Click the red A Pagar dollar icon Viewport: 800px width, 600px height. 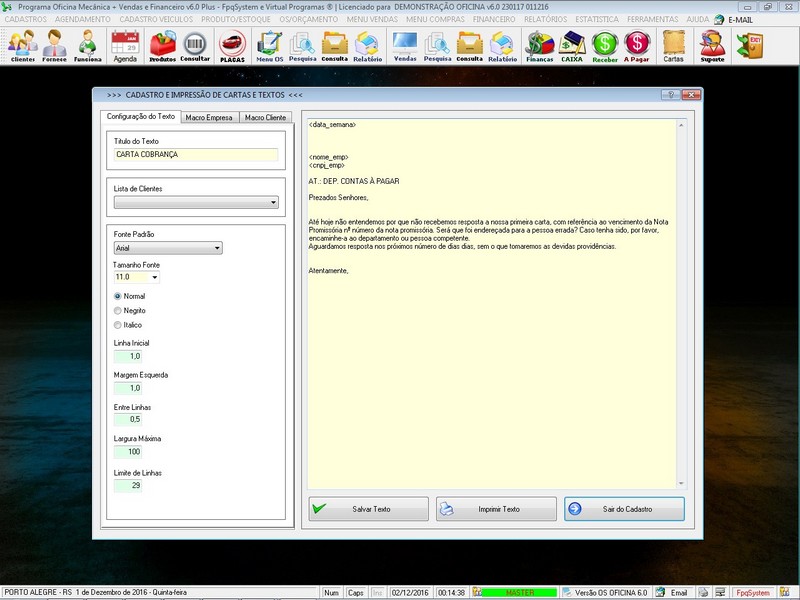tap(637, 46)
